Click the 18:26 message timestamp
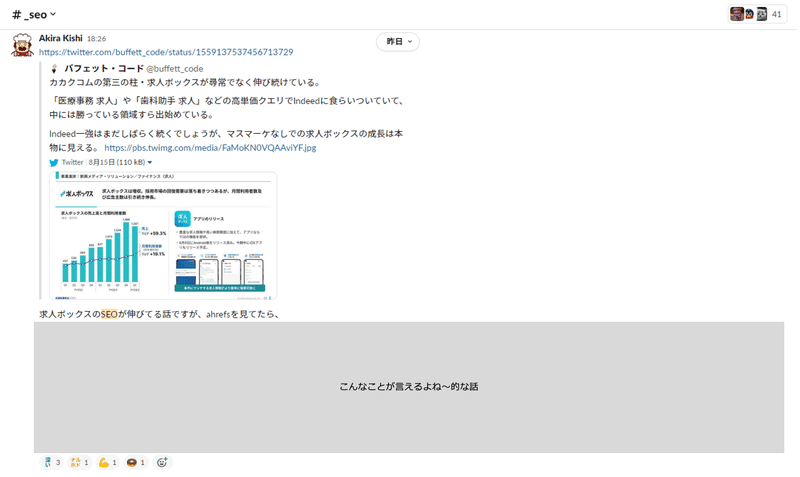800x477 pixels. point(96,39)
